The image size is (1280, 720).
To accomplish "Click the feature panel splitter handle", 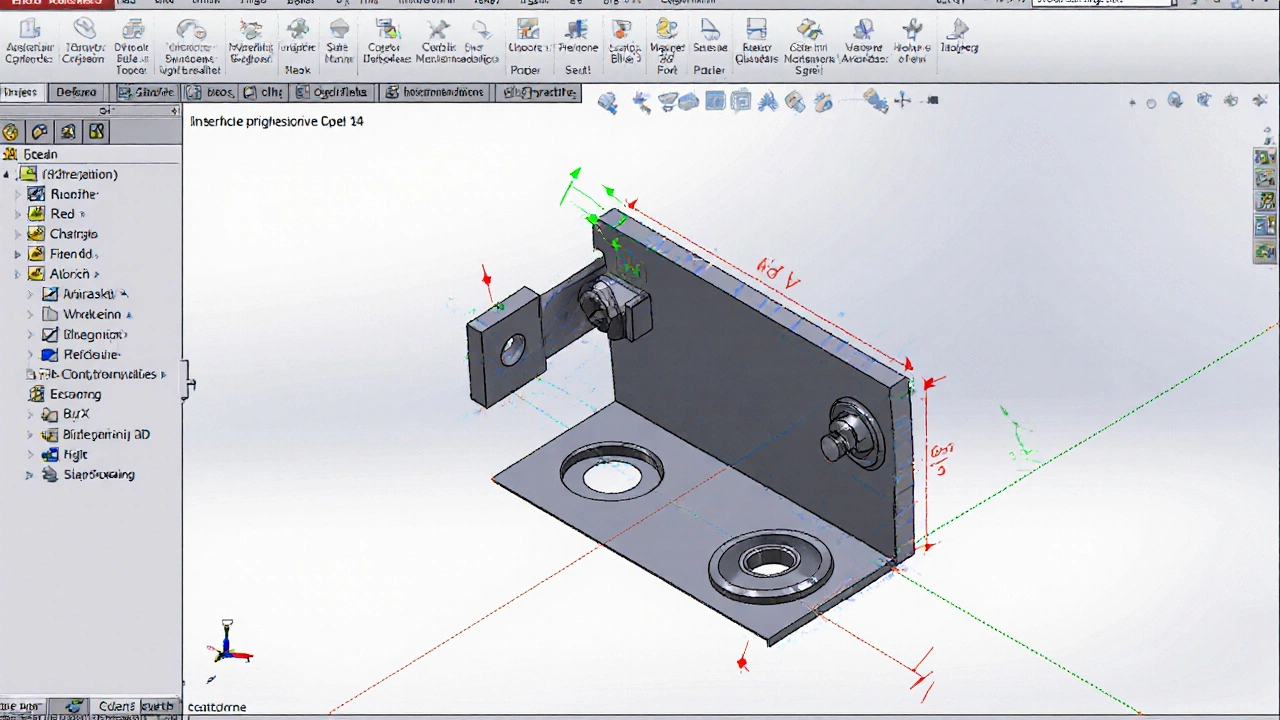I will coord(186,385).
